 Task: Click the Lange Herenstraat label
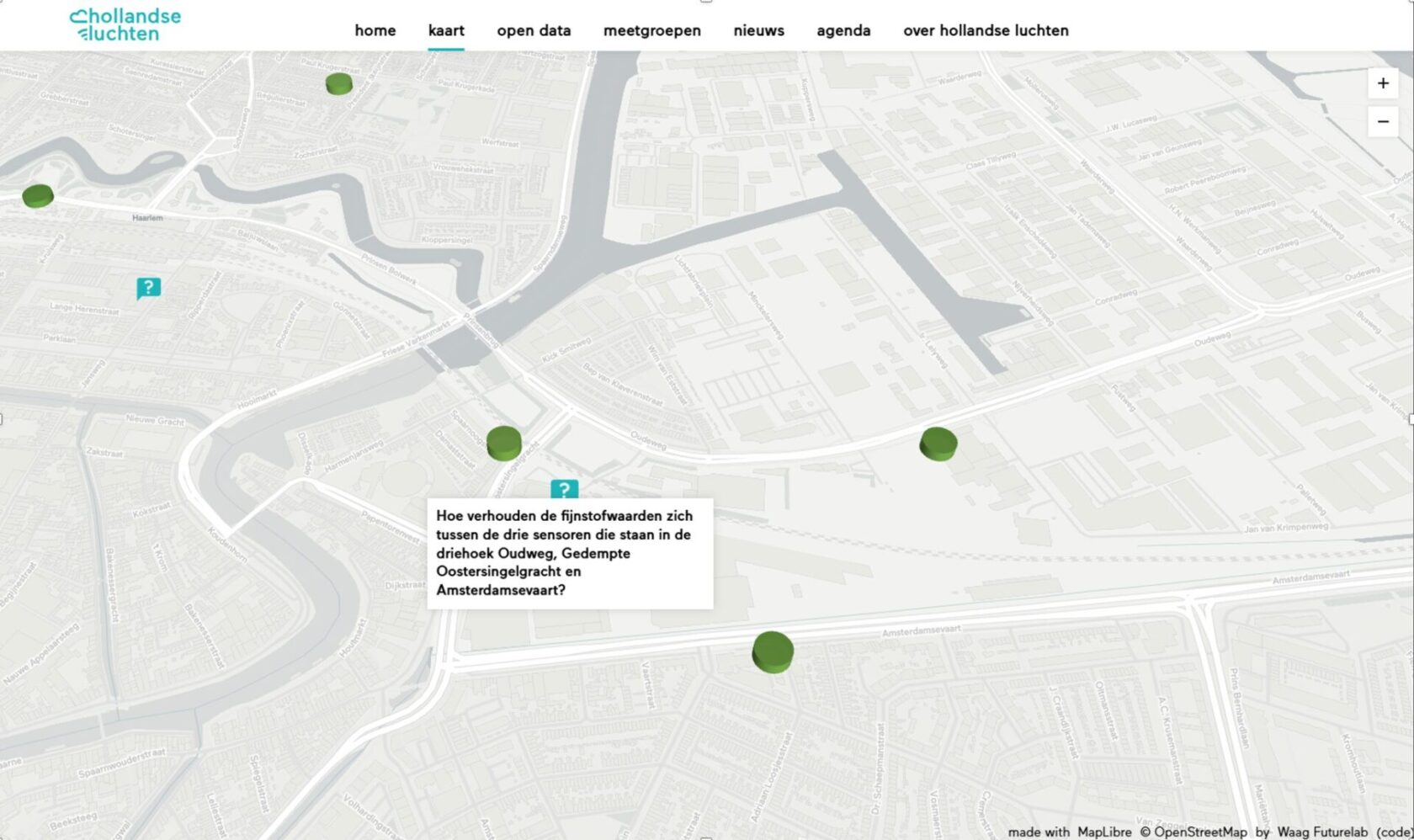(x=84, y=309)
